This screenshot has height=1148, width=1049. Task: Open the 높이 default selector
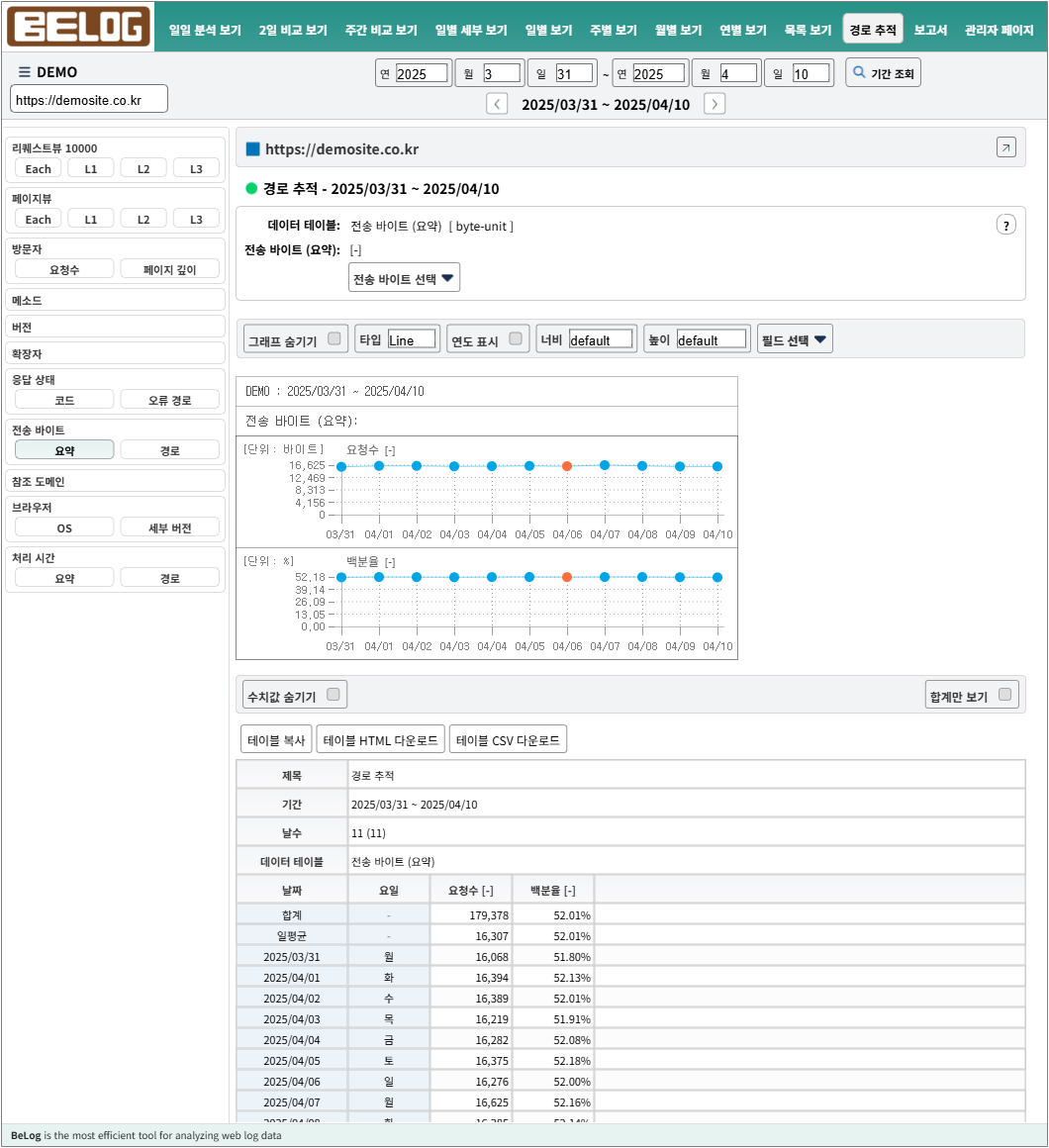point(712,339)
